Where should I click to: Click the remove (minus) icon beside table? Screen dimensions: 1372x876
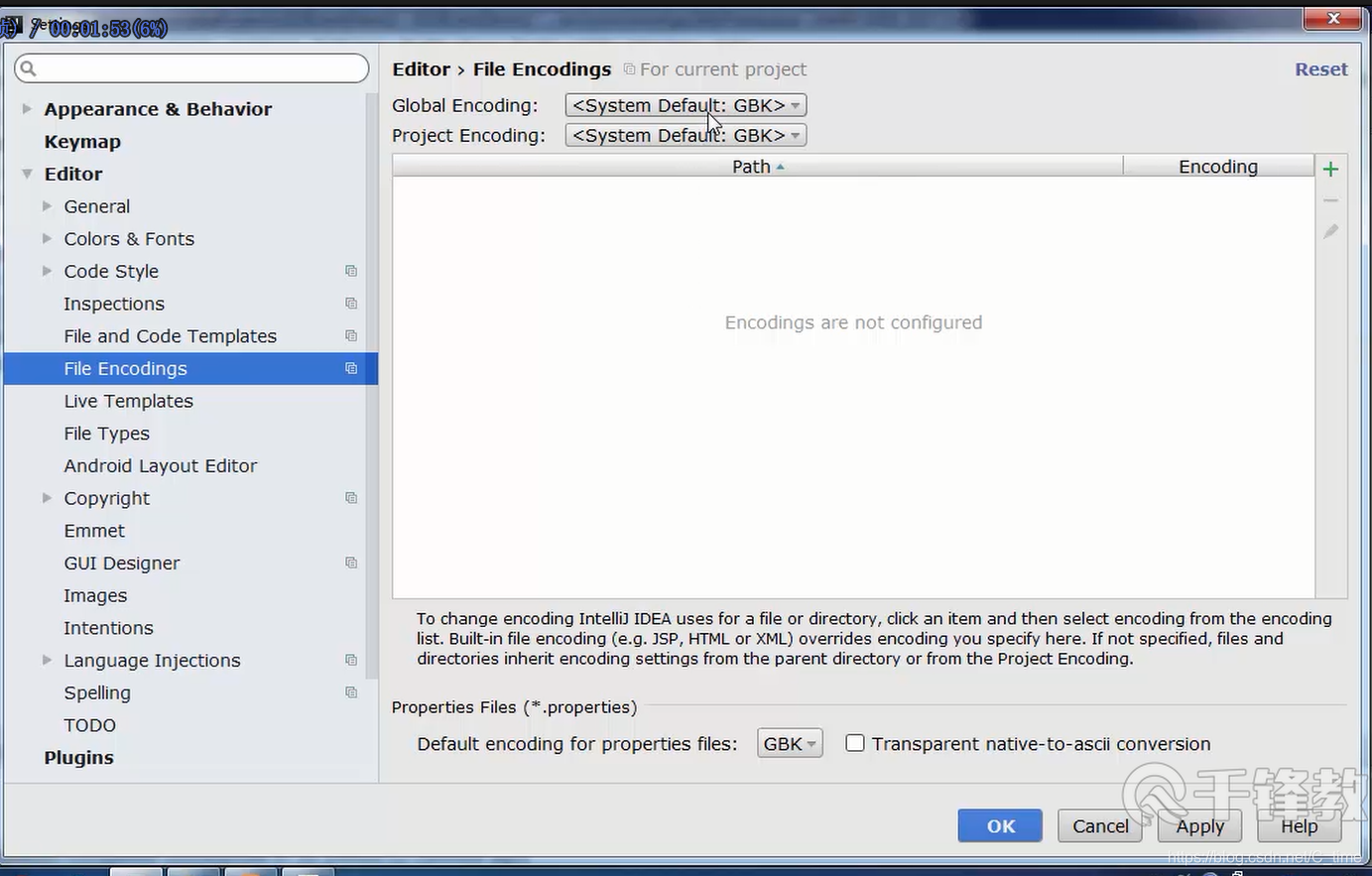1330,200
